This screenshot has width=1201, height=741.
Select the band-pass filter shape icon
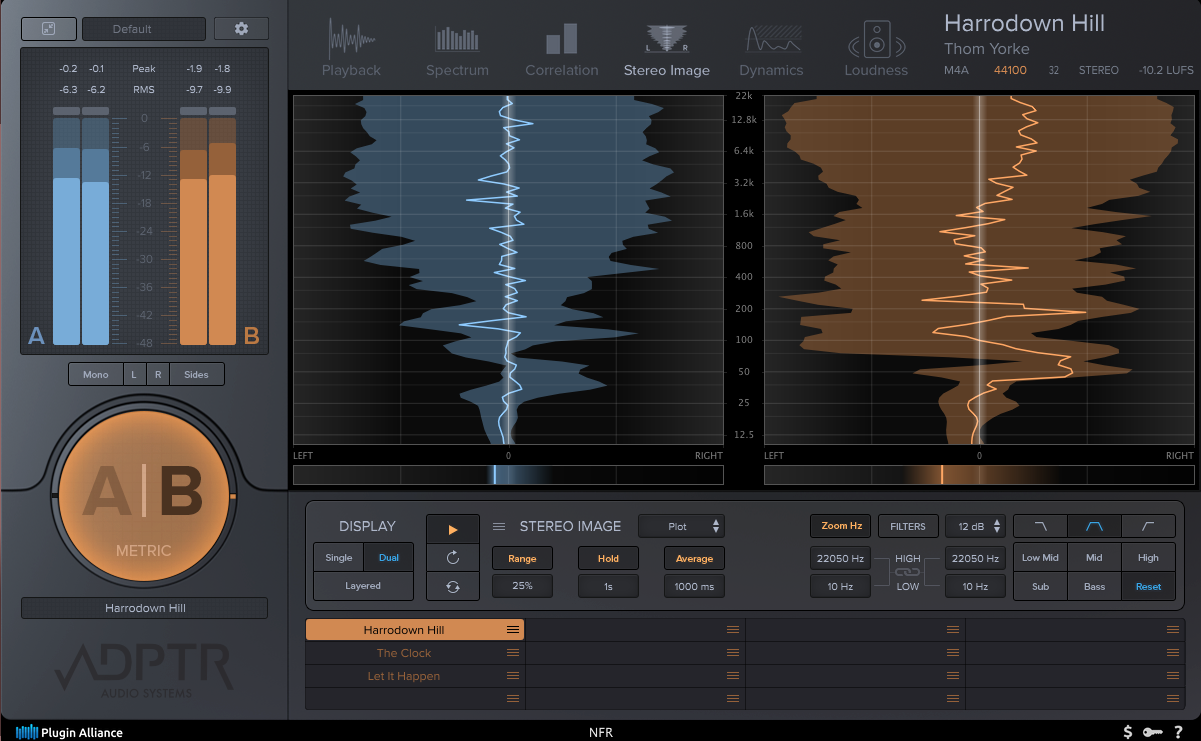pyautogui.click(x=1094, y=527)
